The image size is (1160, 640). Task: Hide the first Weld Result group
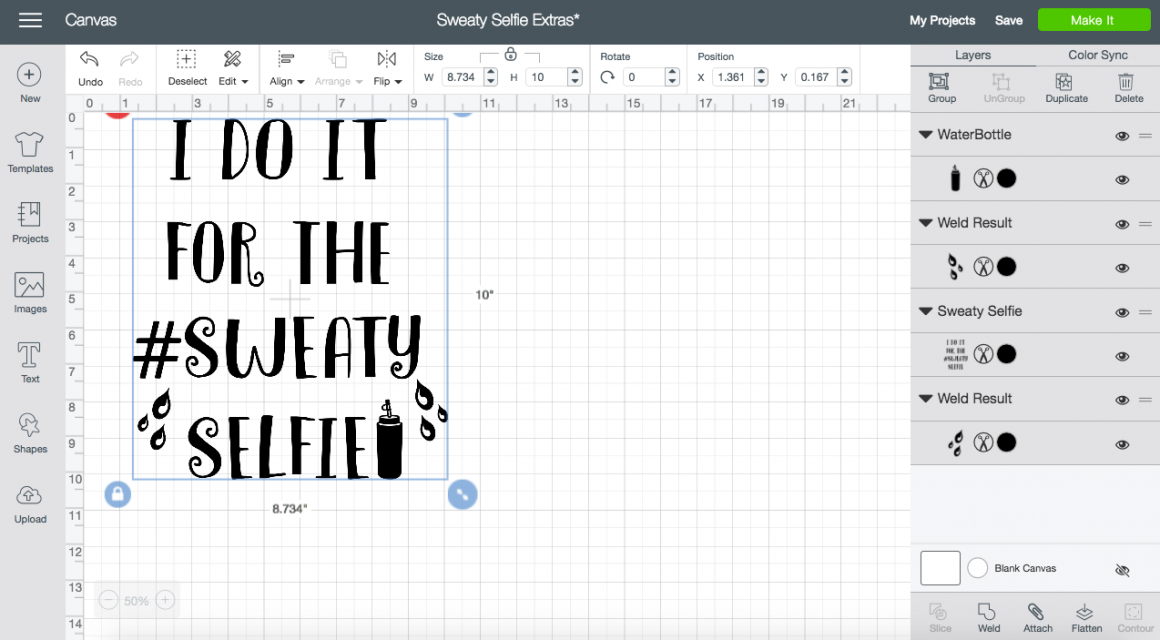pyautogui.click(x=1122, y=224)
